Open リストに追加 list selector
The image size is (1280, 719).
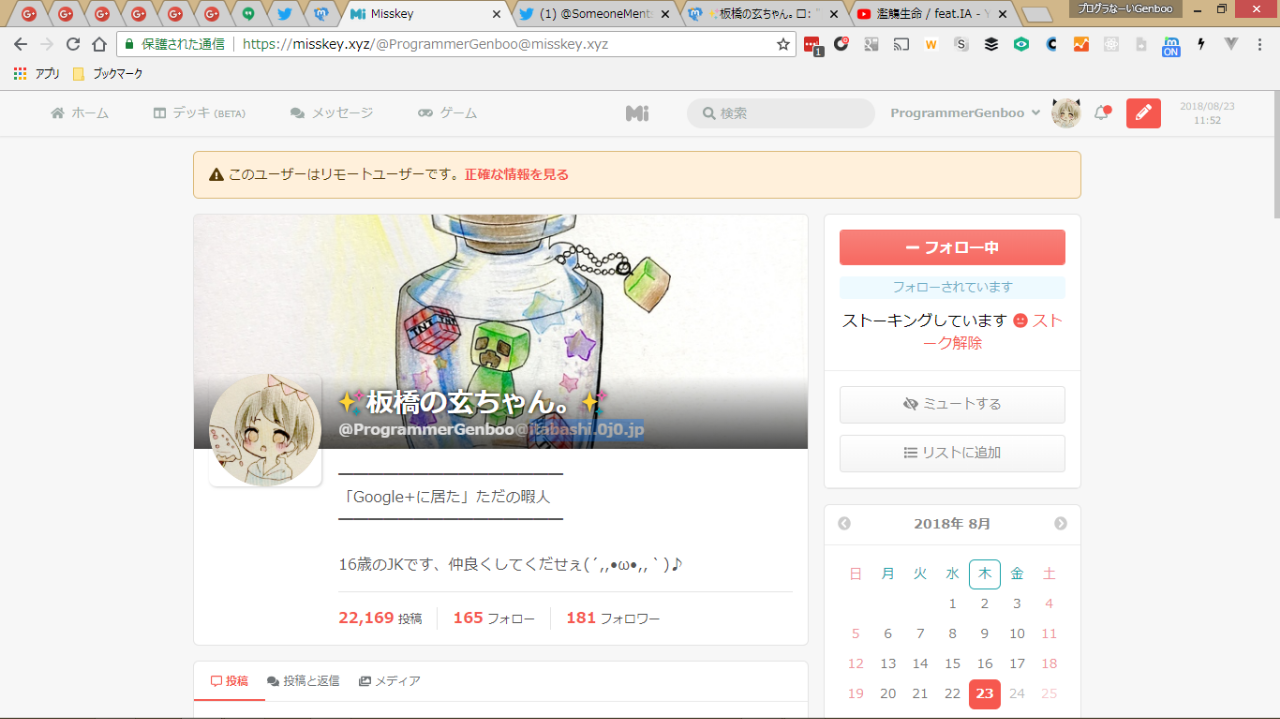pos(952,453)
